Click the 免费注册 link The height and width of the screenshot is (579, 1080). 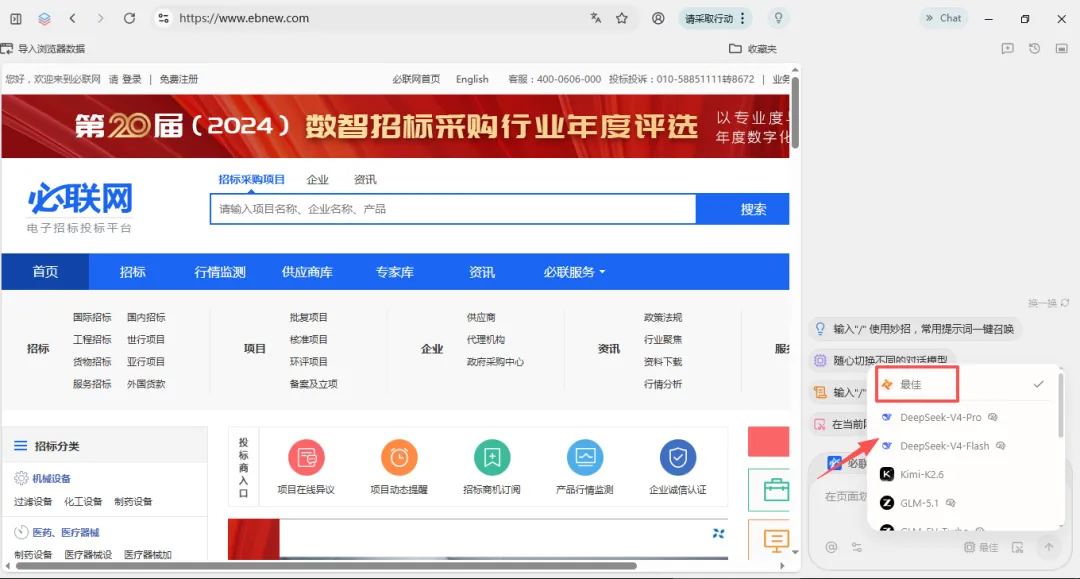tap(178, 79)
